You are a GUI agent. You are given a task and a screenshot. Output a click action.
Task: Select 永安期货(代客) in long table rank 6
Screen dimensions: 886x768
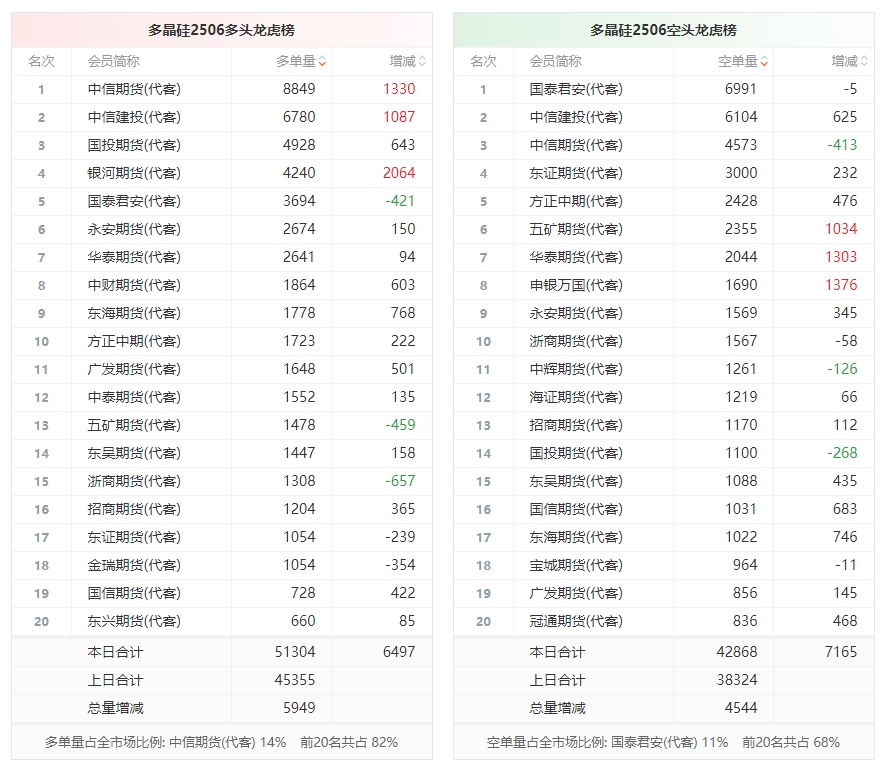pyautogui.click(x=134, y=229)
